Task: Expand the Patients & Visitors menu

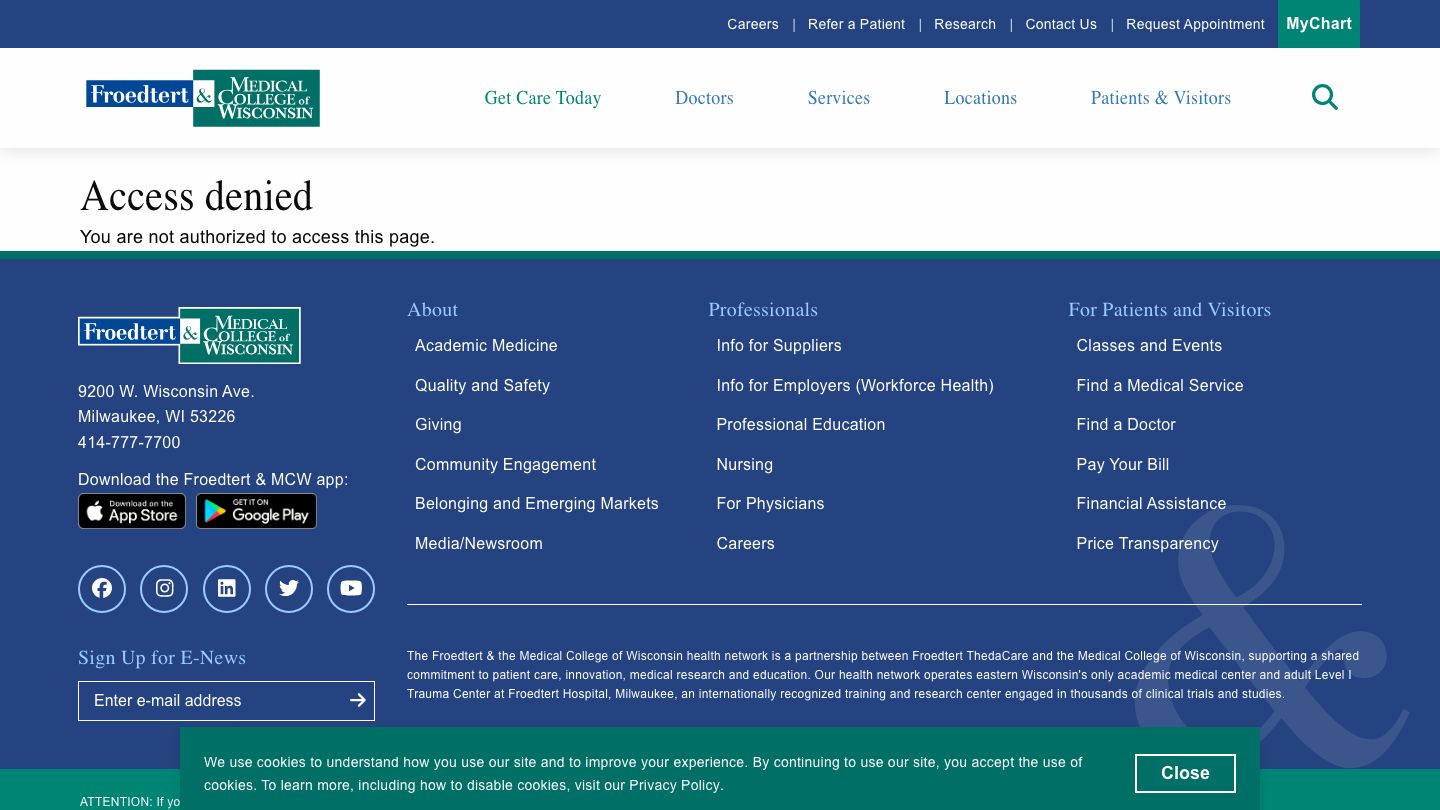Action: [1160, 98]
